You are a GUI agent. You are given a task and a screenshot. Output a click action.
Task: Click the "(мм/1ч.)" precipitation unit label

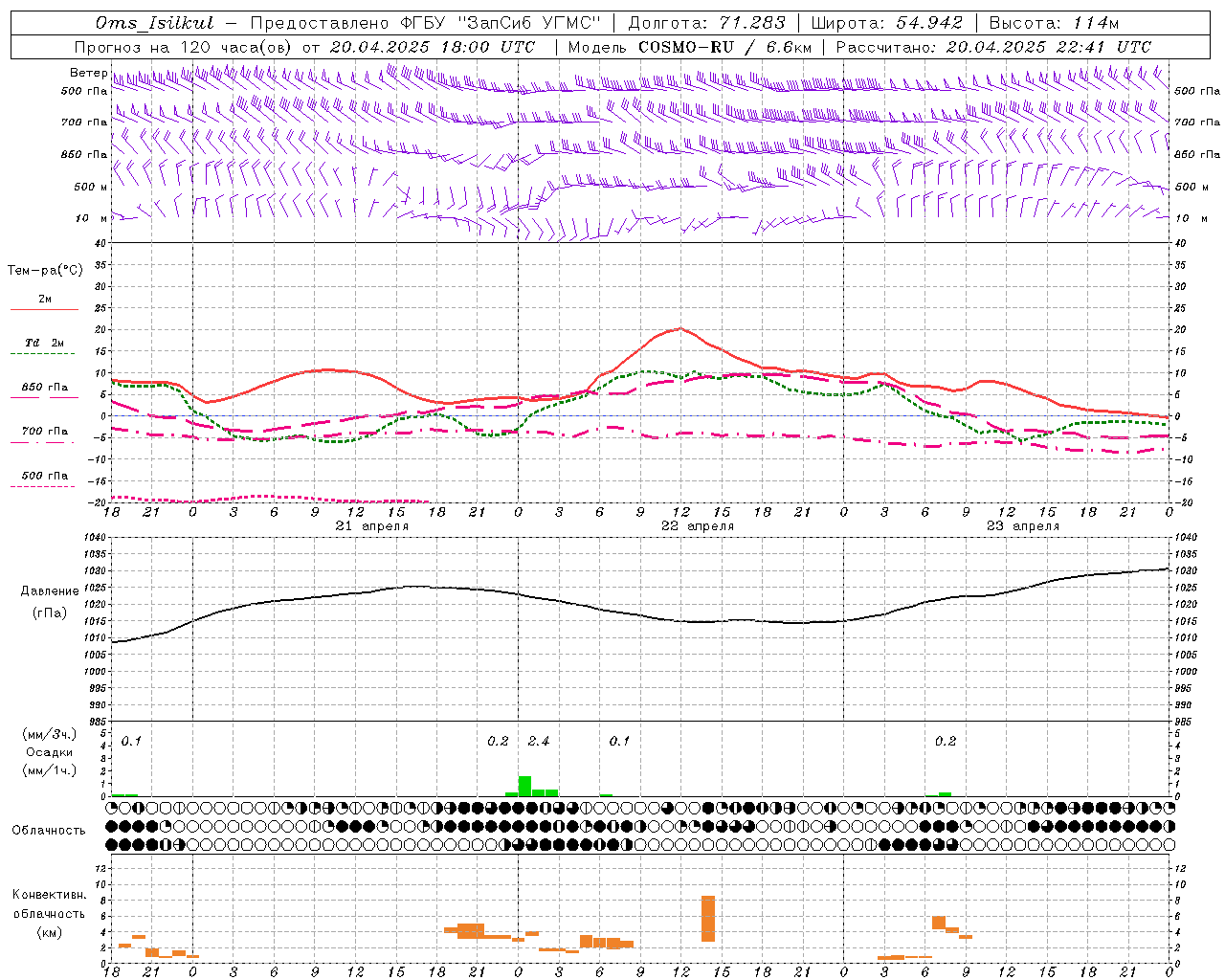coord(51,770)
